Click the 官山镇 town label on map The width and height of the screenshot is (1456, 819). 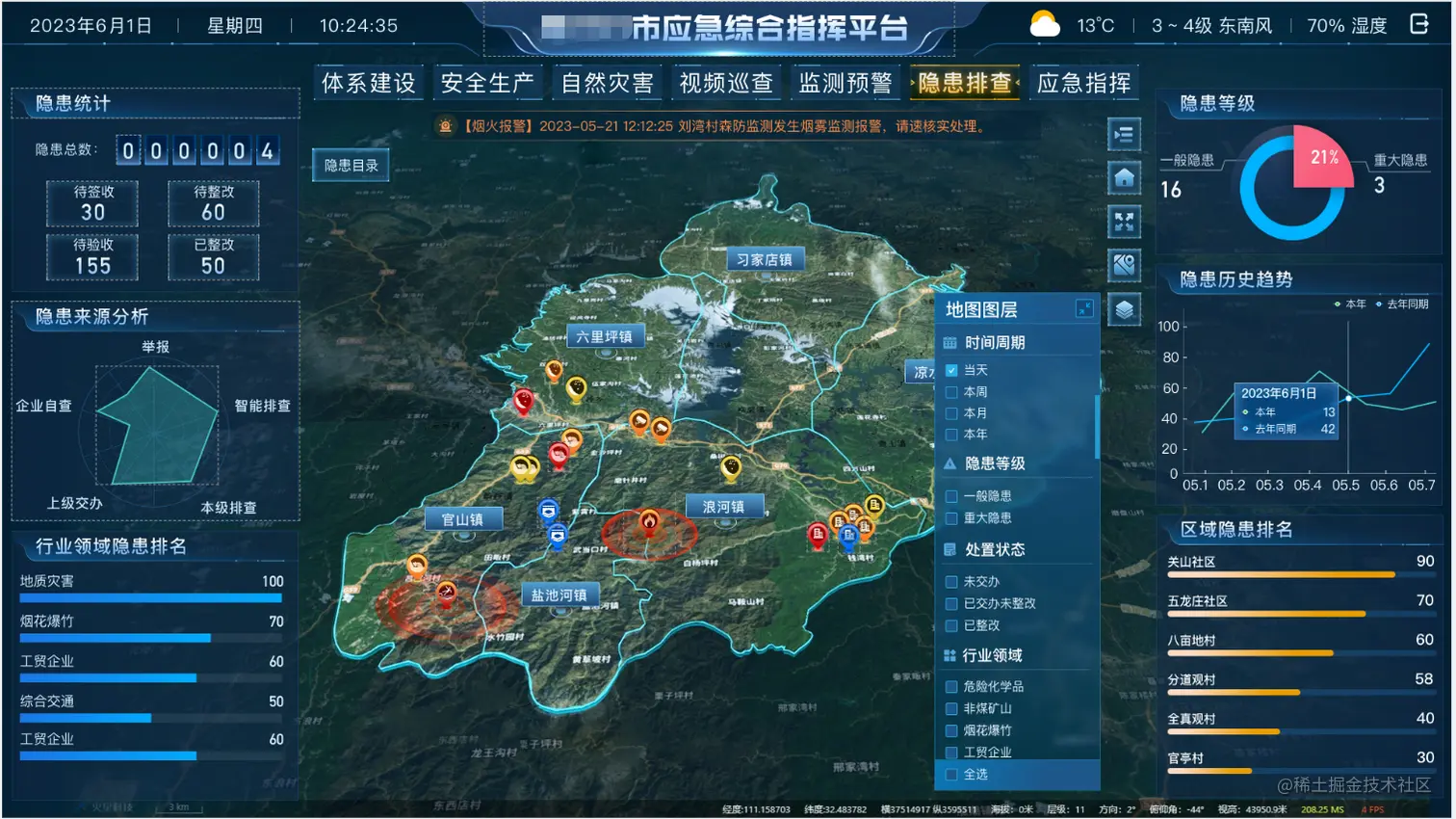[x=462, y=519]
